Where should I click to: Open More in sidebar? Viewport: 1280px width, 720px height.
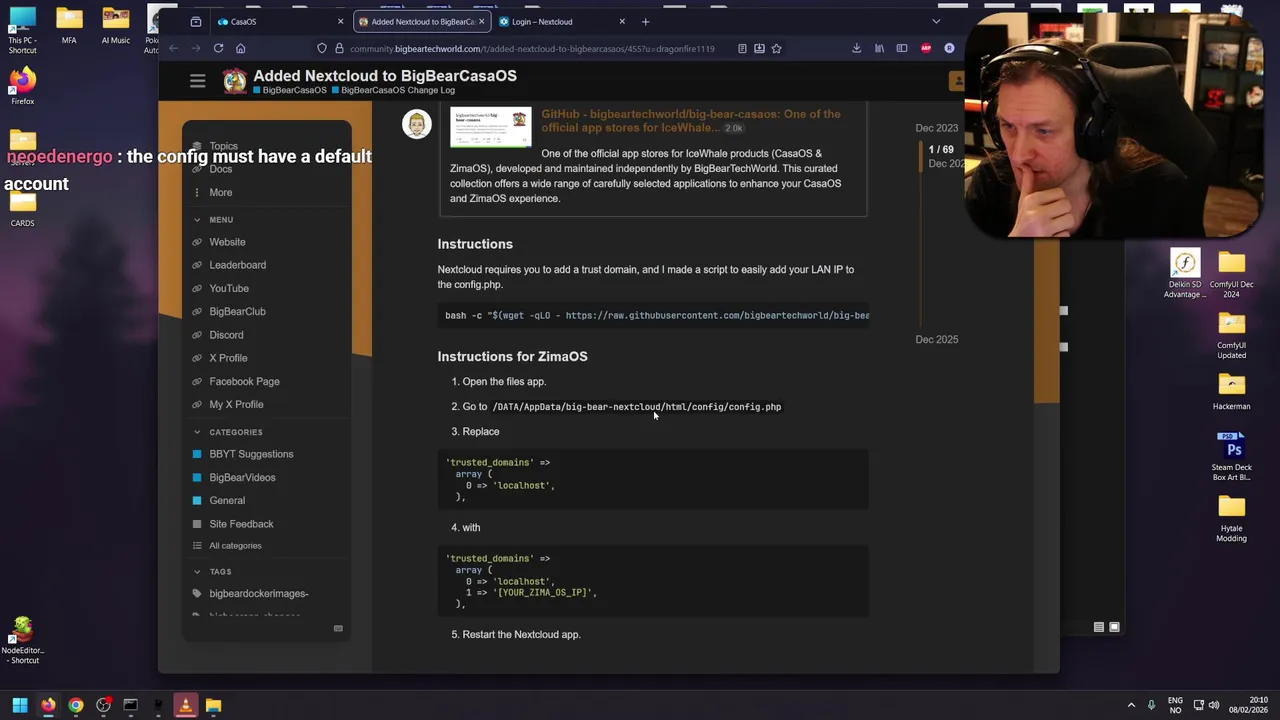click(x=220, y=192)
